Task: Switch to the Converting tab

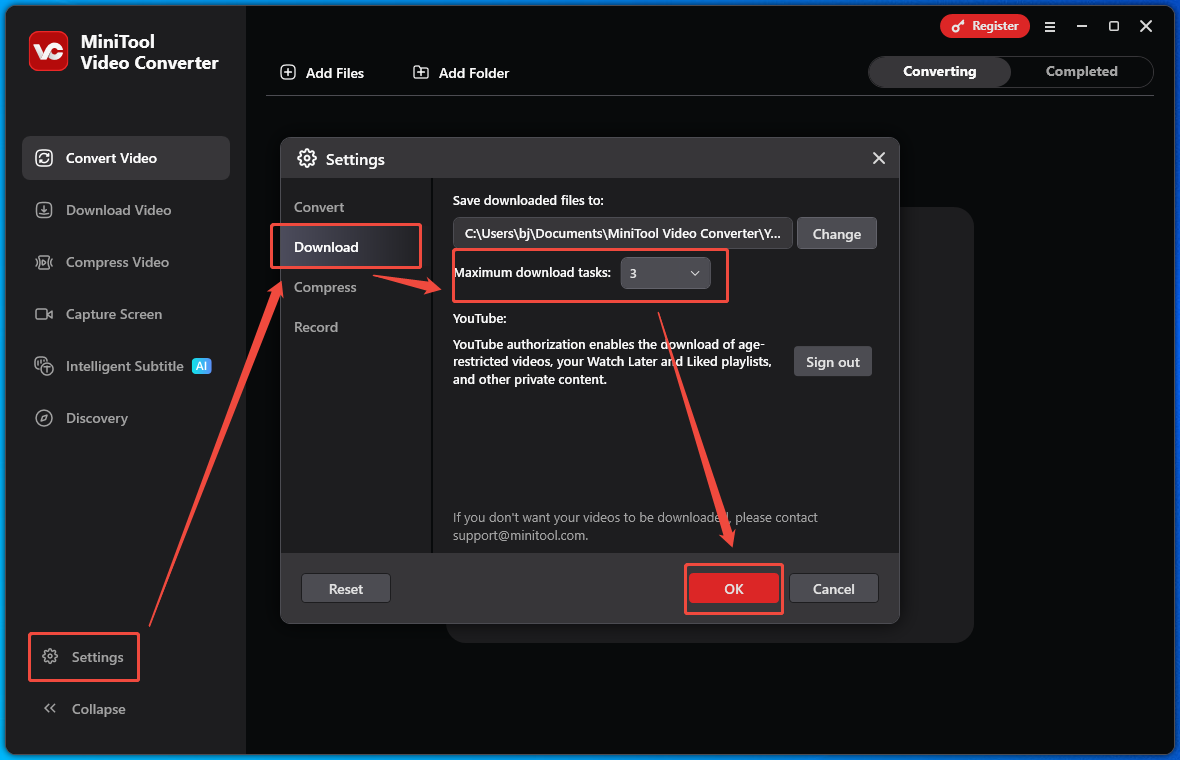Action: click(x=939, y=71)
